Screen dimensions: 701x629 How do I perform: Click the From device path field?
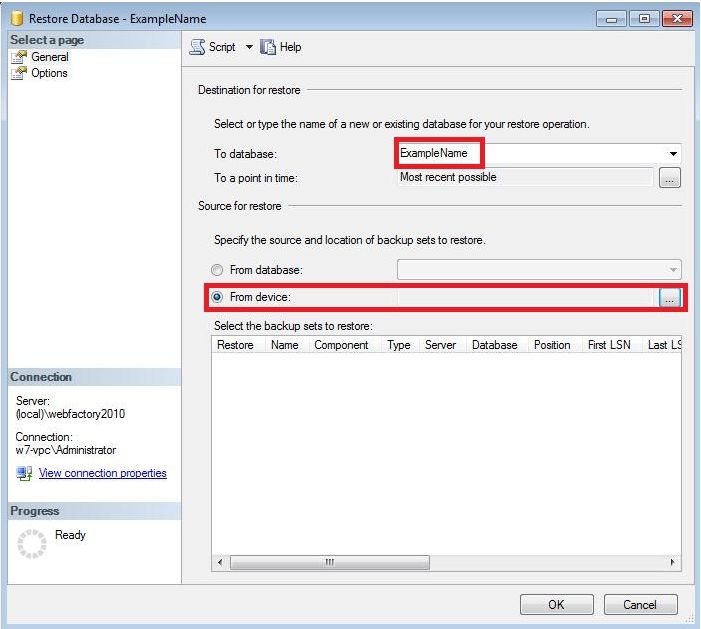point(525,297)
